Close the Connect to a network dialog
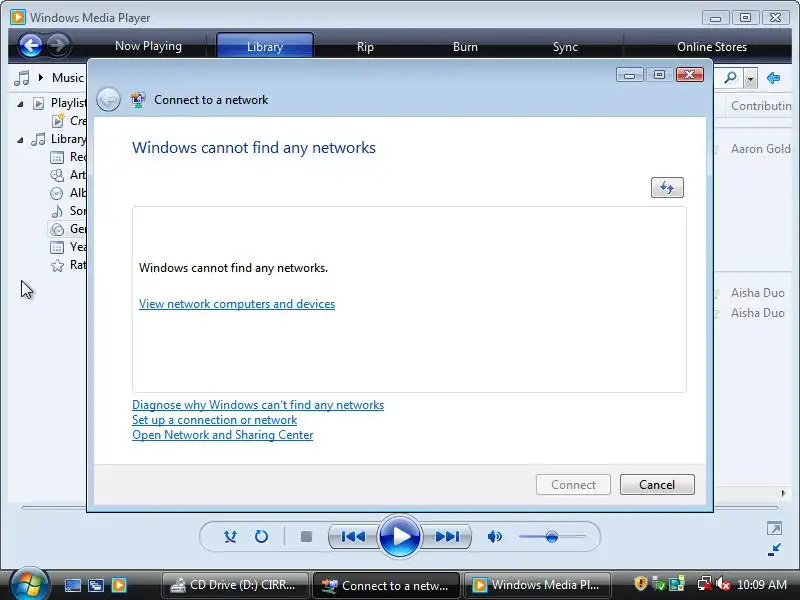 [689, 75]
